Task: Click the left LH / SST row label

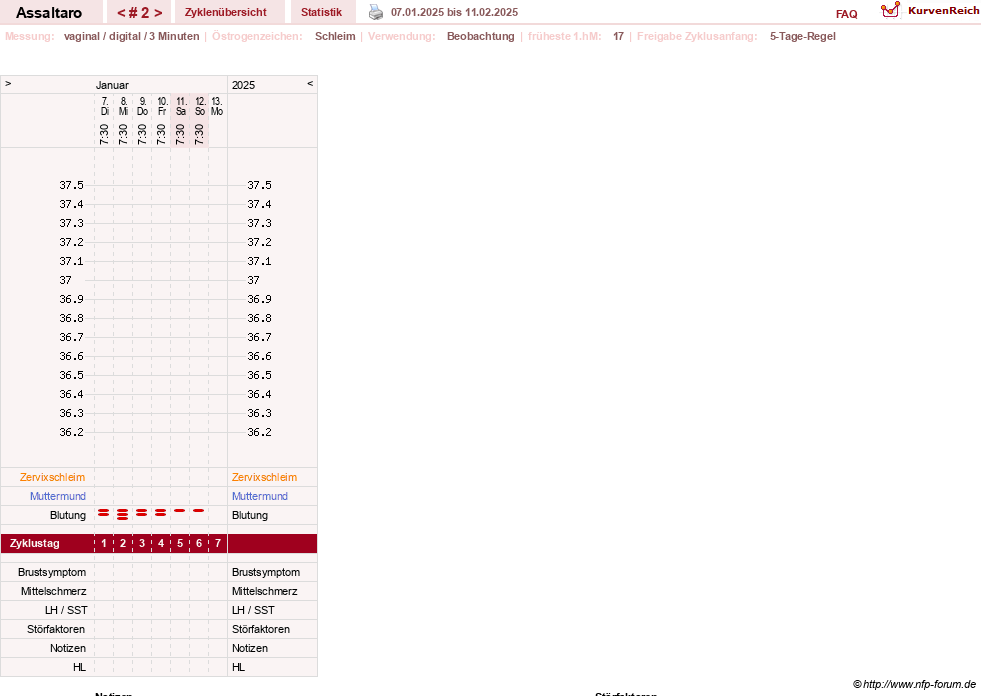Action: pos(66,610)
